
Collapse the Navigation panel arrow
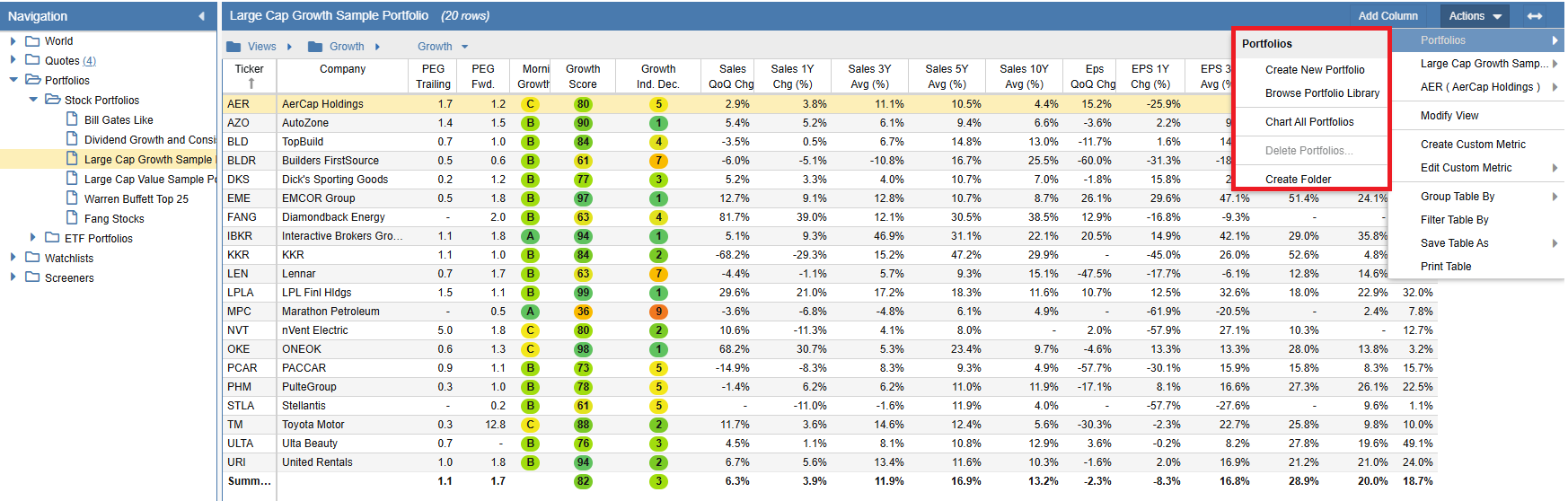[201, 16]
